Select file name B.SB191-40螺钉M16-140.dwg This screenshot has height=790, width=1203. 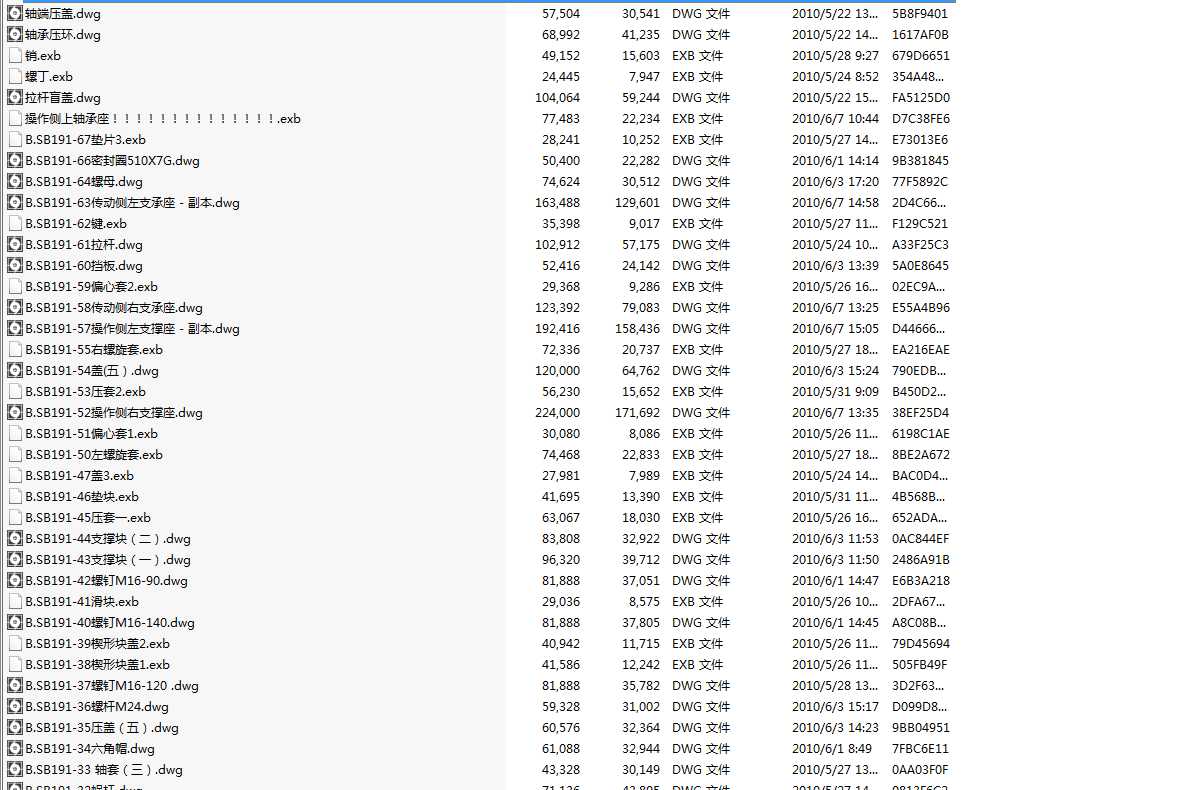(x=110, y=623)
